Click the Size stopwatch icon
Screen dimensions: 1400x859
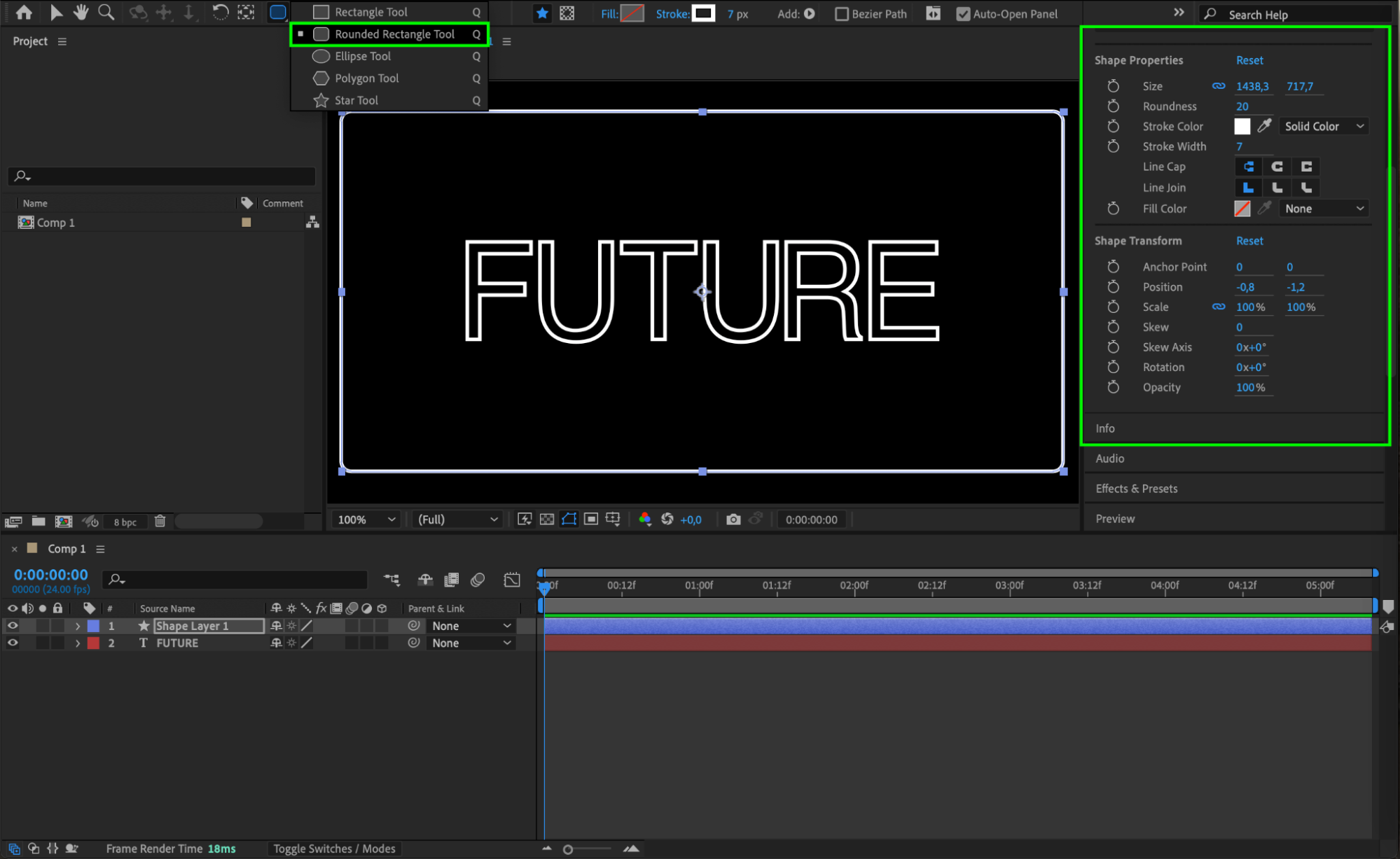tap(1114, 86)
